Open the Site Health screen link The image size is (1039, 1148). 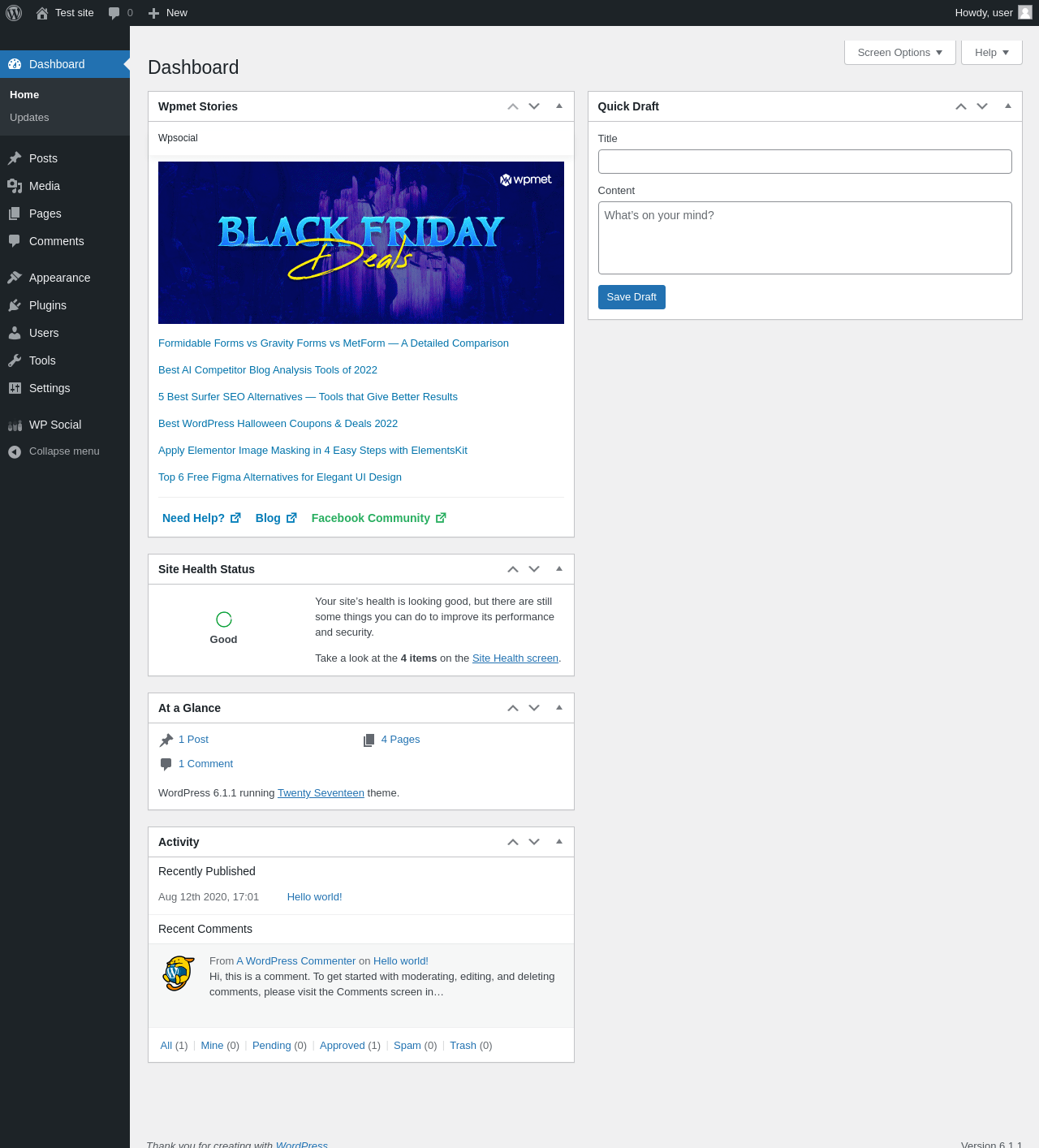point(515,658)
